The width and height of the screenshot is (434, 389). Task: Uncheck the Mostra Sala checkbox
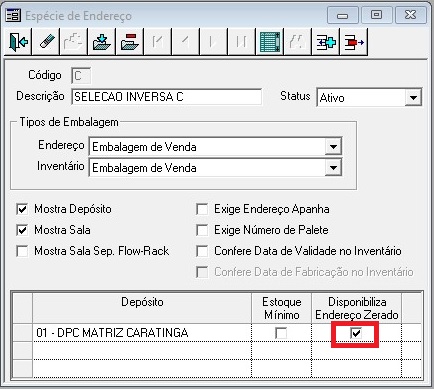pos(22,230)
